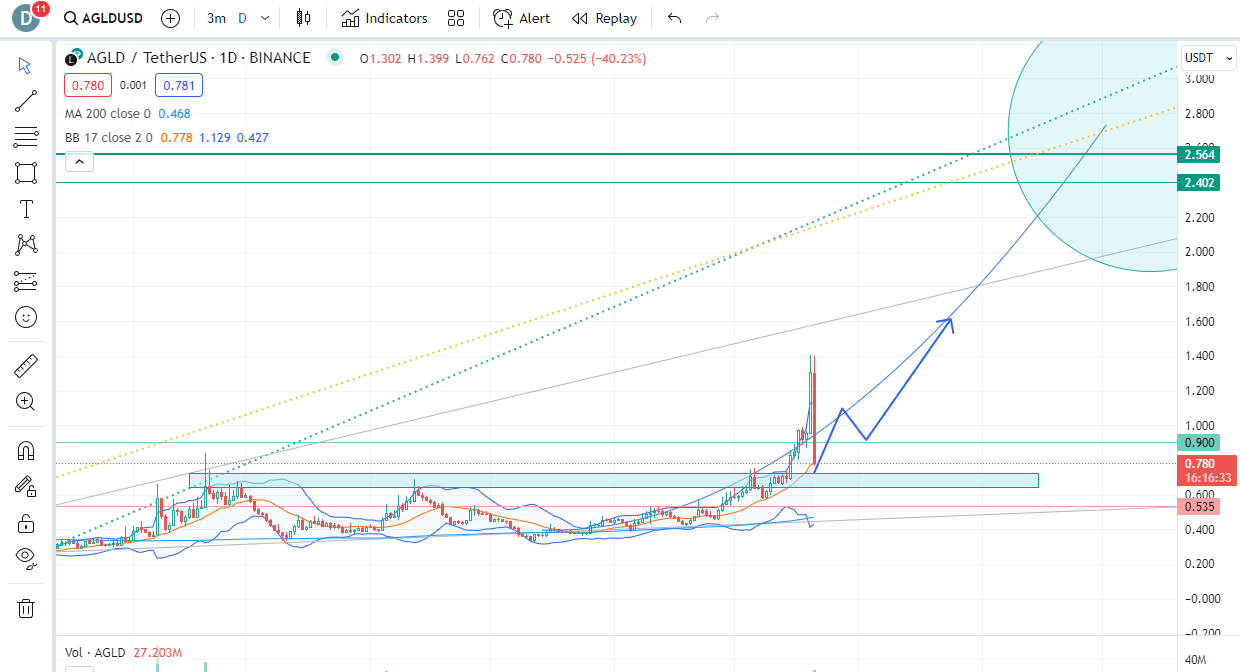Viewport: 1240px width, 672px height.
Task: Hide all drawings with eye icon
Action: [x=26, y=558]
